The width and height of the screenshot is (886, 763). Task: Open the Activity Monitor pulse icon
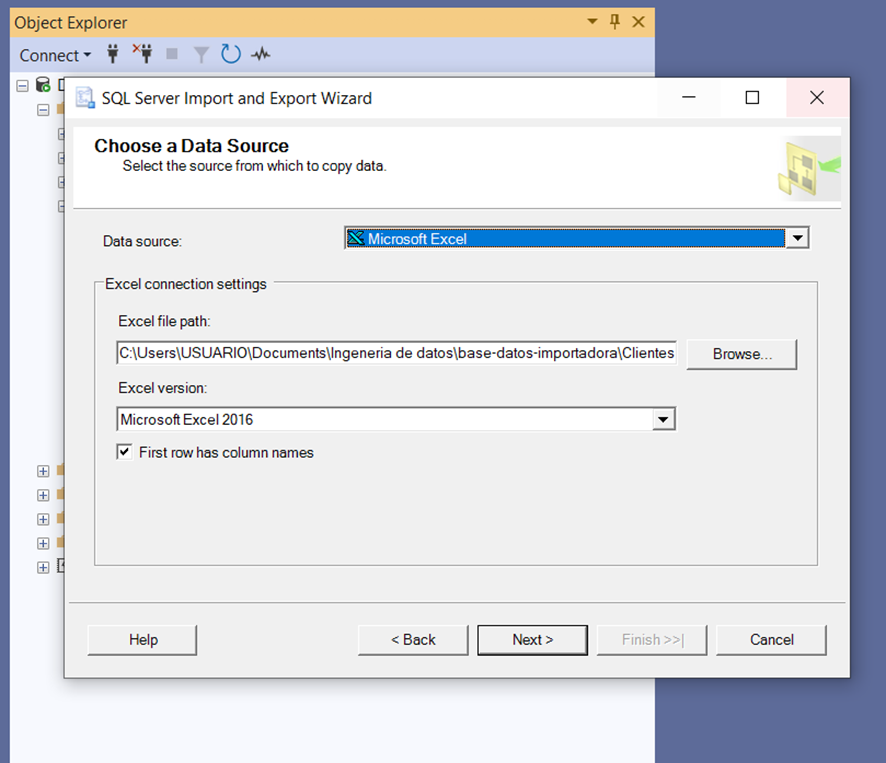tap(260, 54)
